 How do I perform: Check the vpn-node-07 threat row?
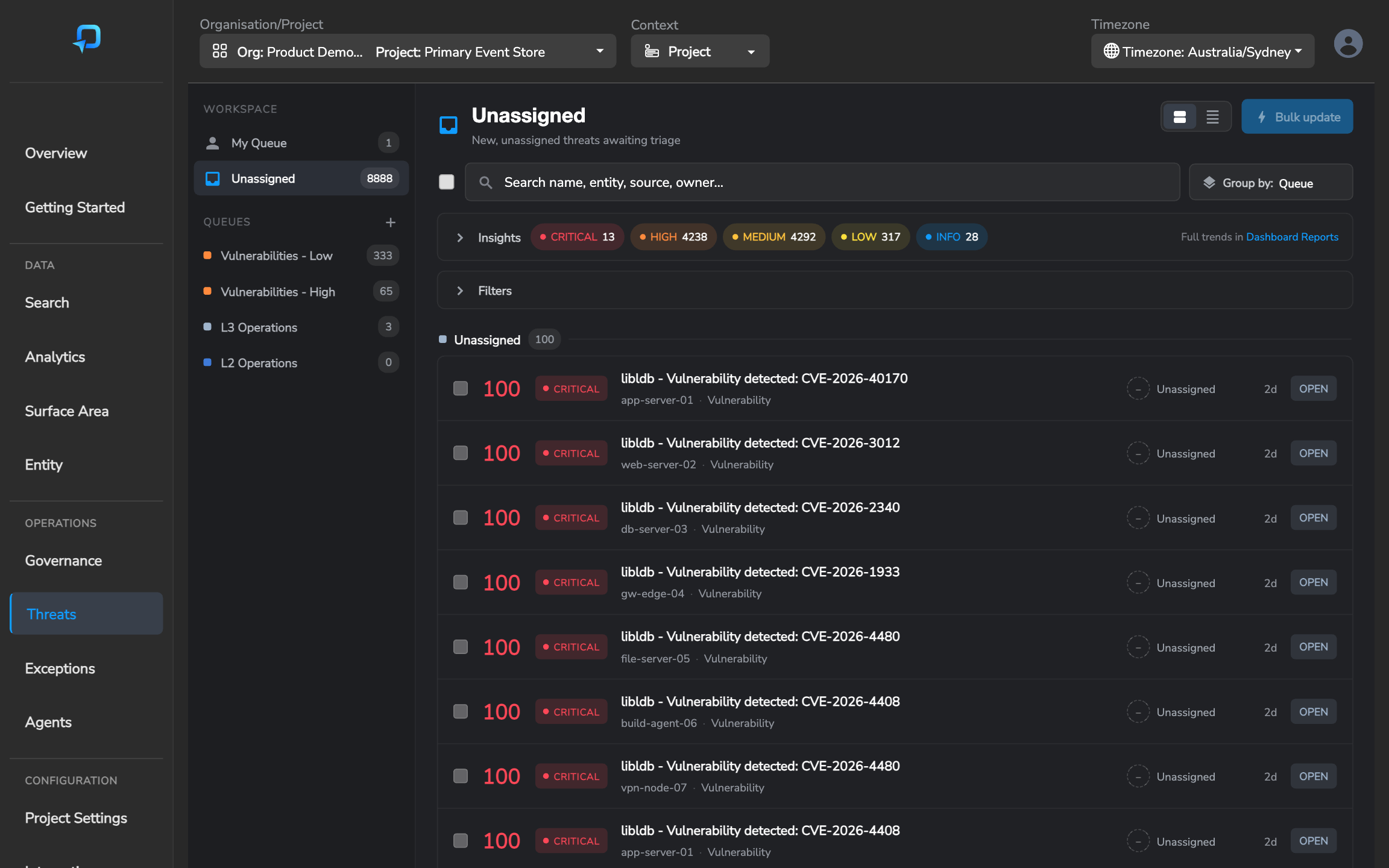[461, 776]
